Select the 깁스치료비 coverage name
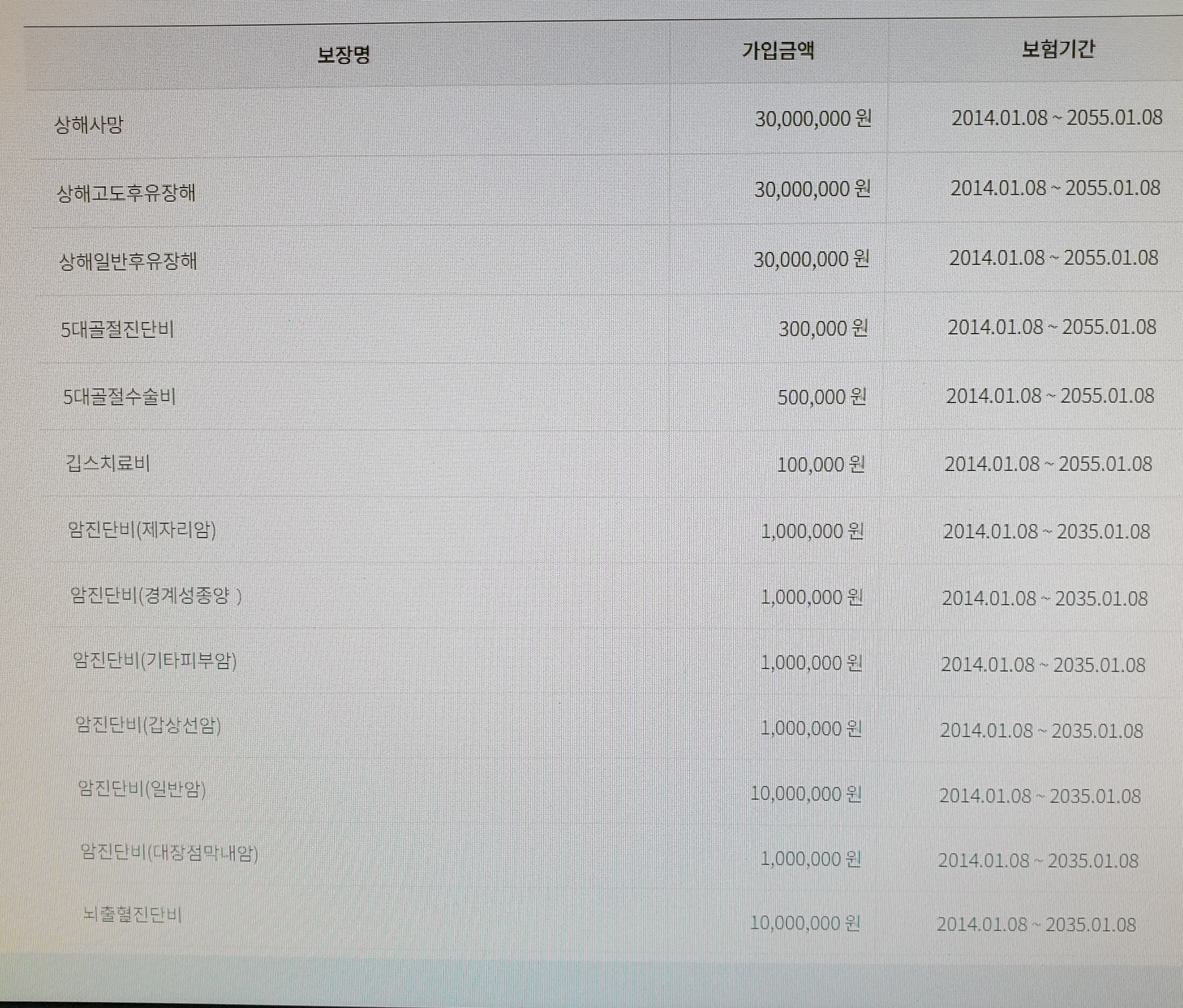This screenshot has height=1008, width=1183. tap(108, 463)
